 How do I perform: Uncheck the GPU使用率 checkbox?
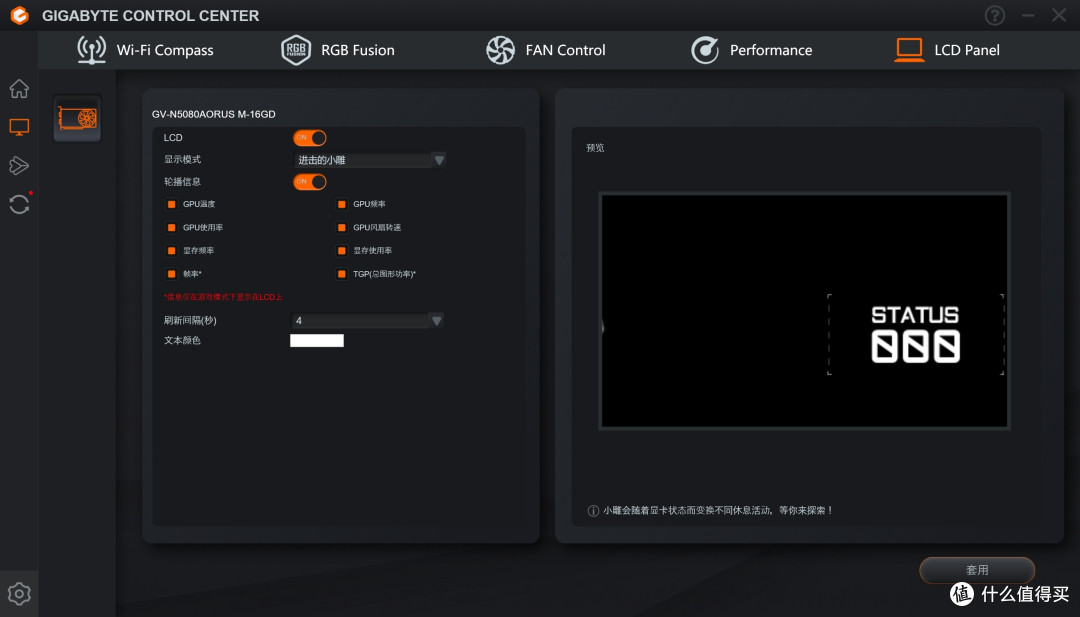coord(172,228)
